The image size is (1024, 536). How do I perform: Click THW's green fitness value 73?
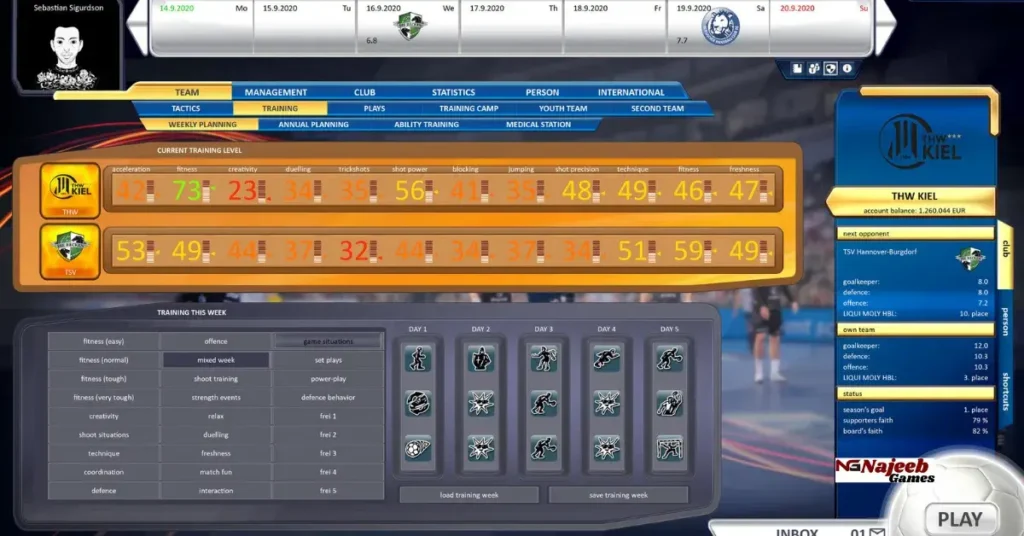point(187,190)
